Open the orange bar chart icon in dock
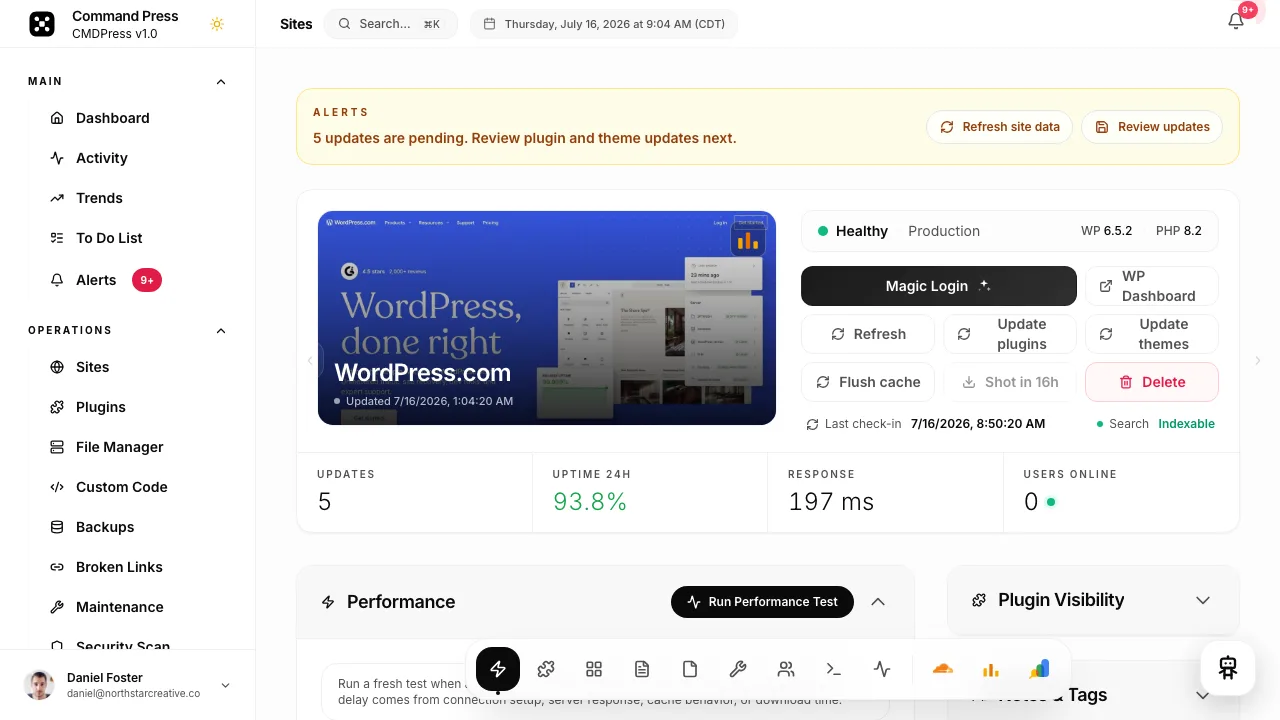This screenshot has width=1280, height=720. 991,669
